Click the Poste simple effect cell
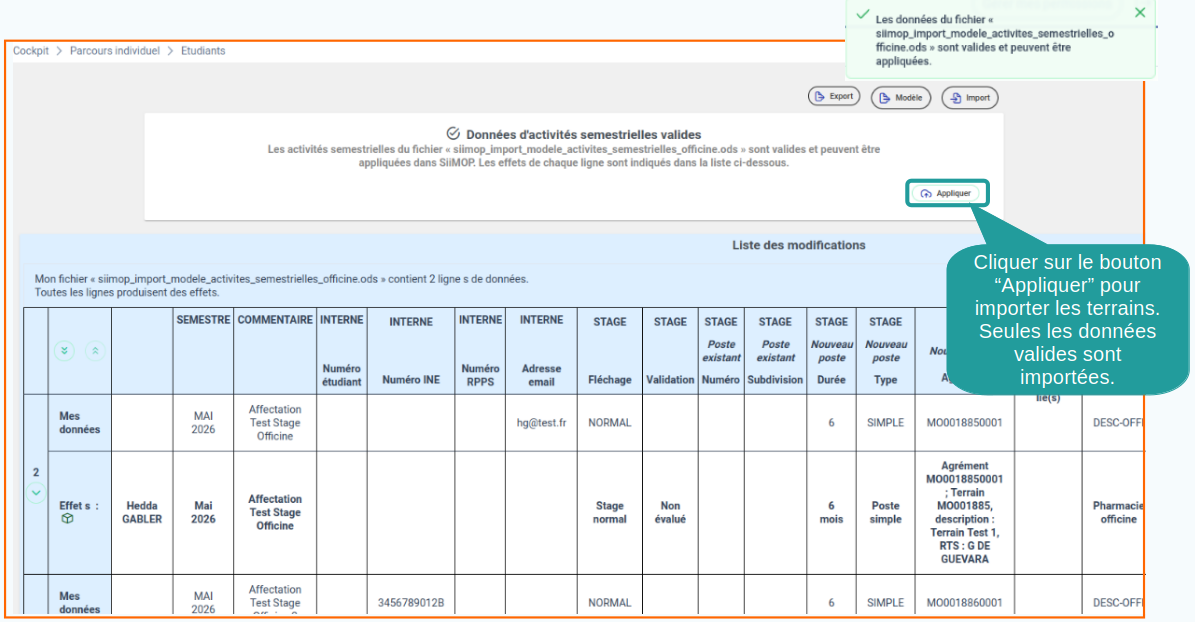The height and width of the screenshot is (622, 1195). (x=886, y=512)
